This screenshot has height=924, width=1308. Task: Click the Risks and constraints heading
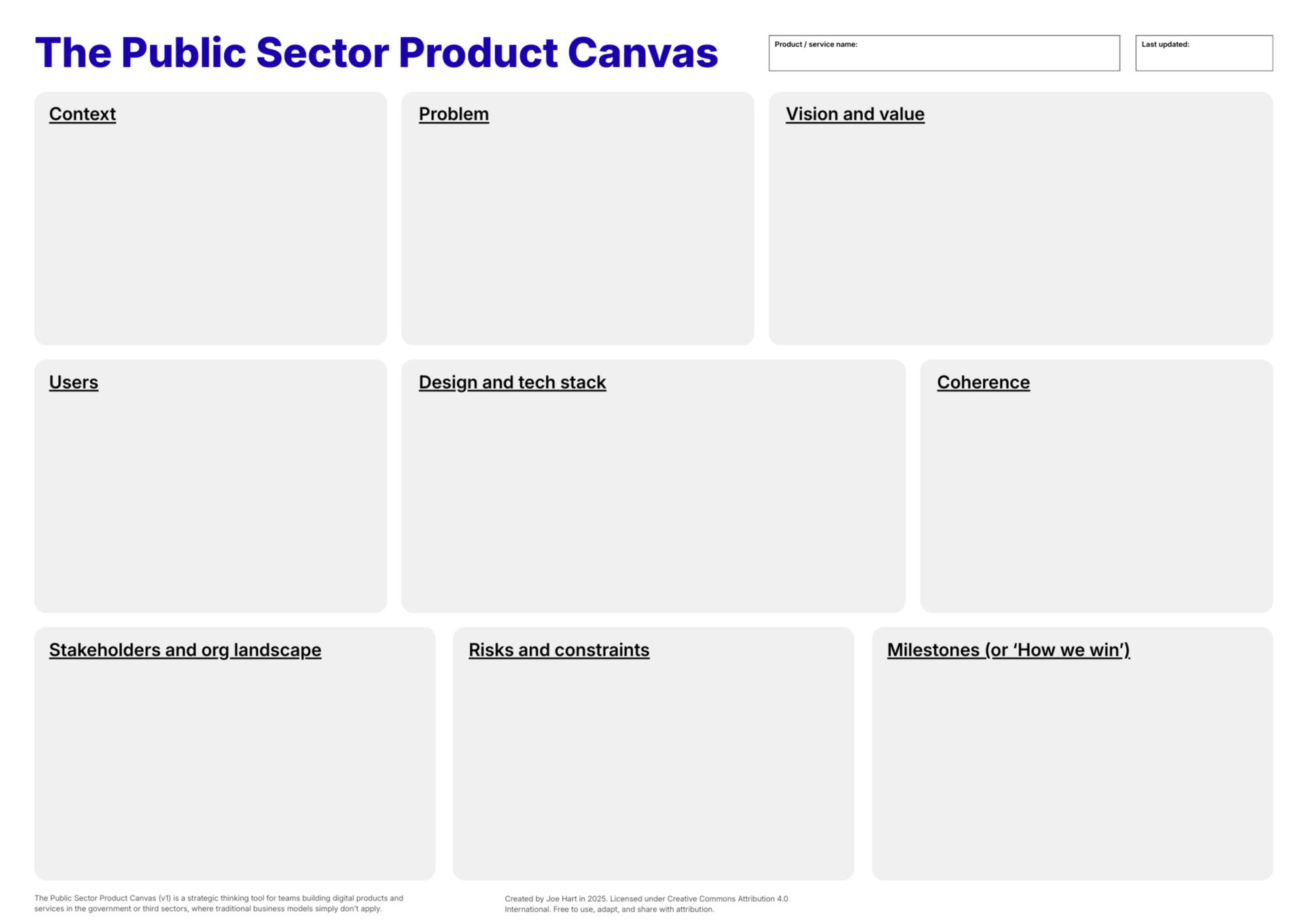click(559, 650)
